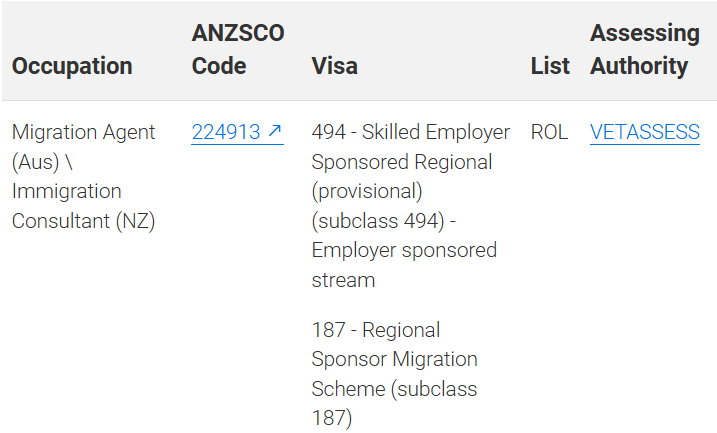Click the ANZSCO Code column header

click(238, 50)
